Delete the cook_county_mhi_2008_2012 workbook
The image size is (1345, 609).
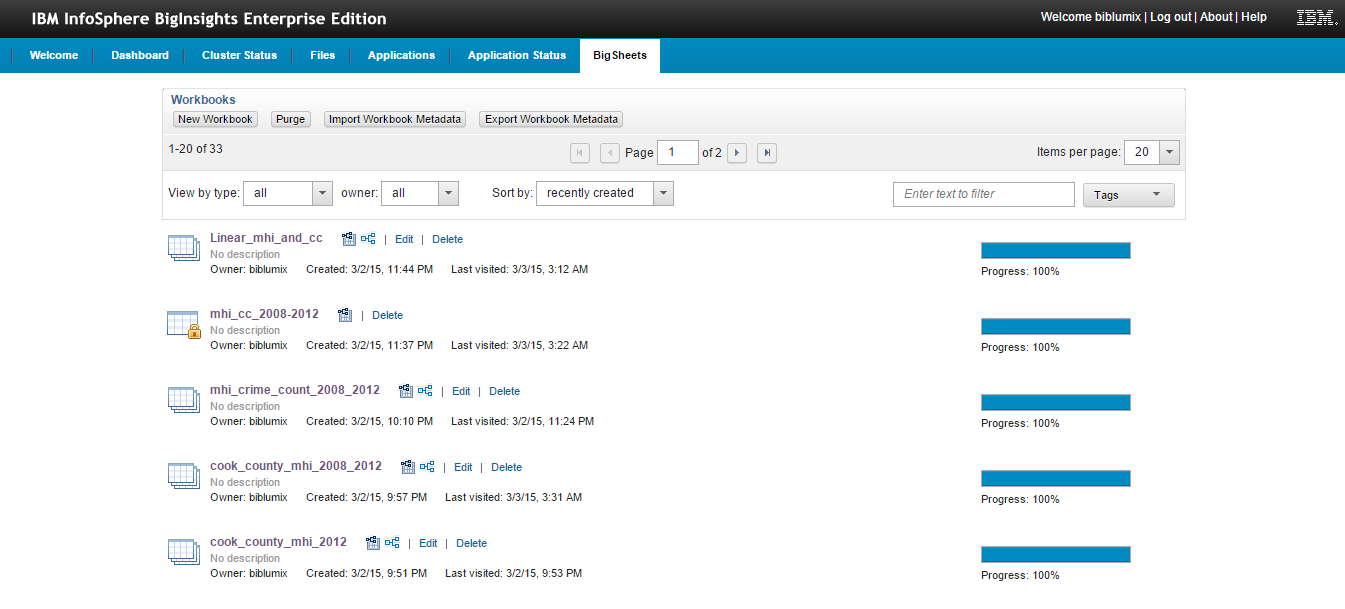point(506,467)
